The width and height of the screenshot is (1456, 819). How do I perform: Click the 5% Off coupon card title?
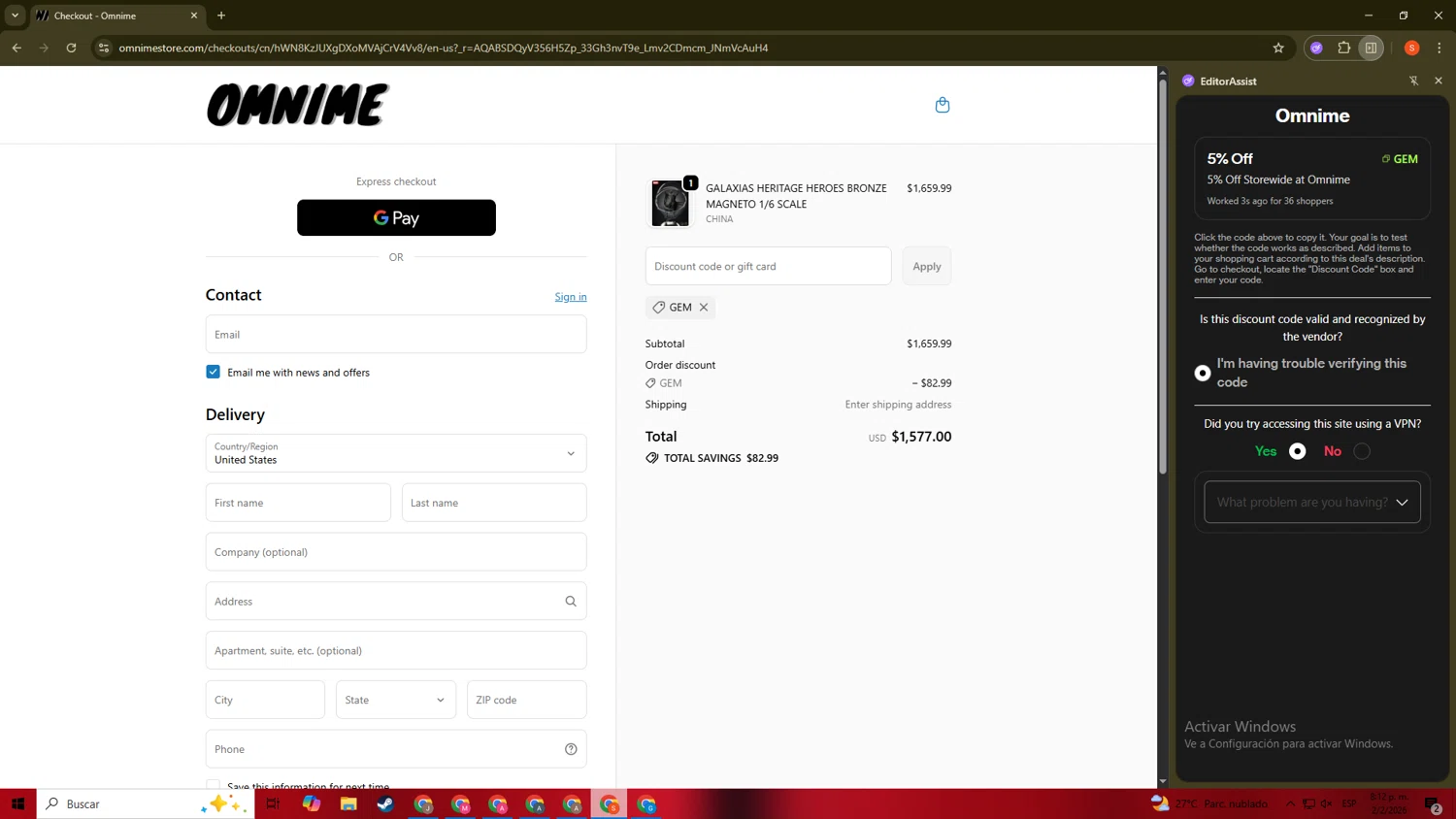click(x=1230, y=159)
